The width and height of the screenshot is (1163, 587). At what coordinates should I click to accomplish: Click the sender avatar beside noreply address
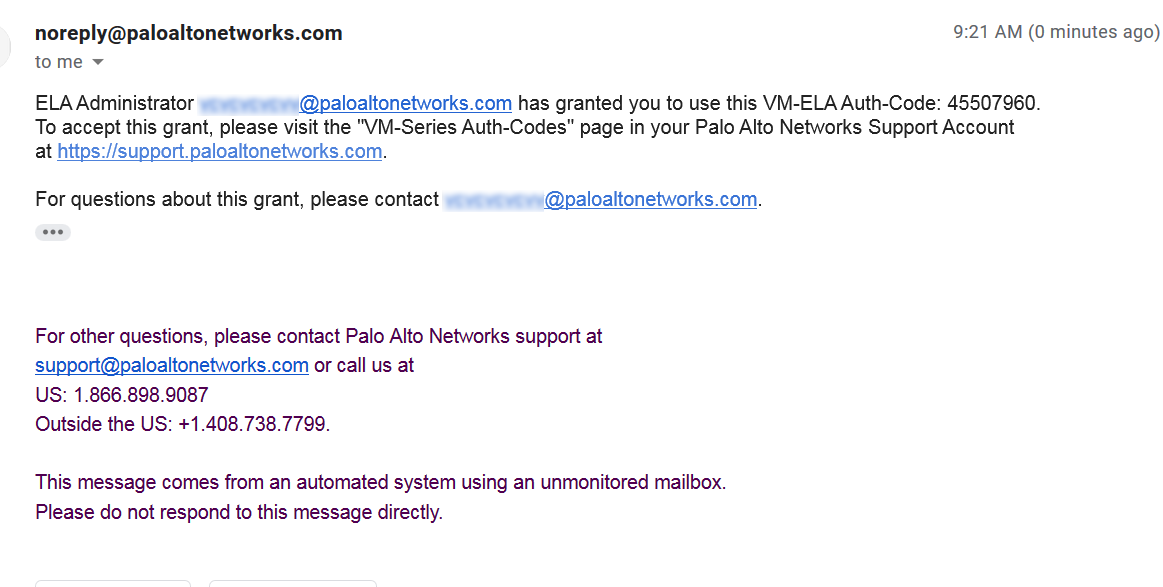pyautogui.click(x=5, y=45)
